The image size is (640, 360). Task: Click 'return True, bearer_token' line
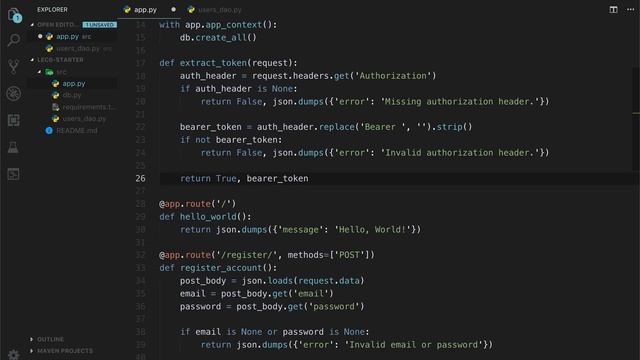click(x=244, y=178)
